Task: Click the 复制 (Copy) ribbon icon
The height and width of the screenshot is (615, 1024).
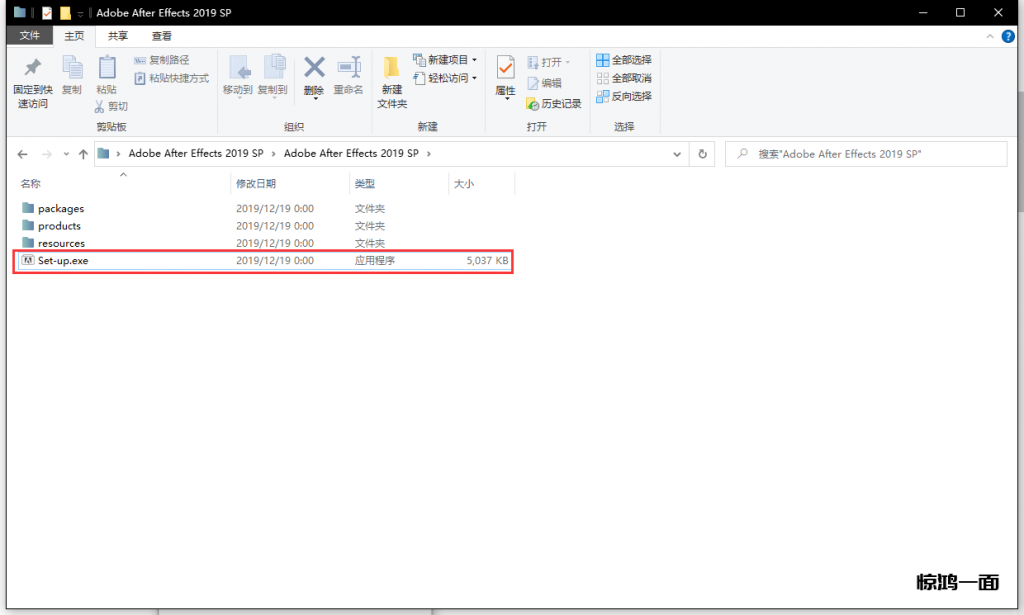Action: pyautogui.click(x=72, y=68)
